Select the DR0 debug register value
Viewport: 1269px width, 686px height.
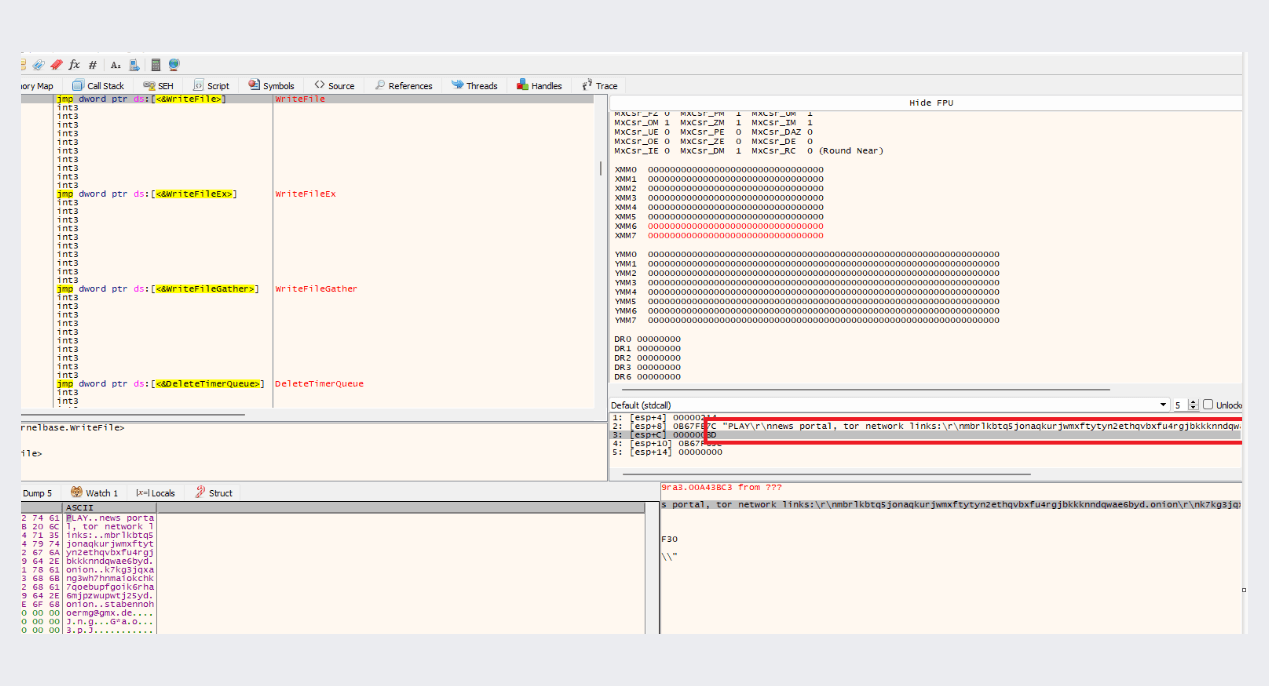coord(658,339)
